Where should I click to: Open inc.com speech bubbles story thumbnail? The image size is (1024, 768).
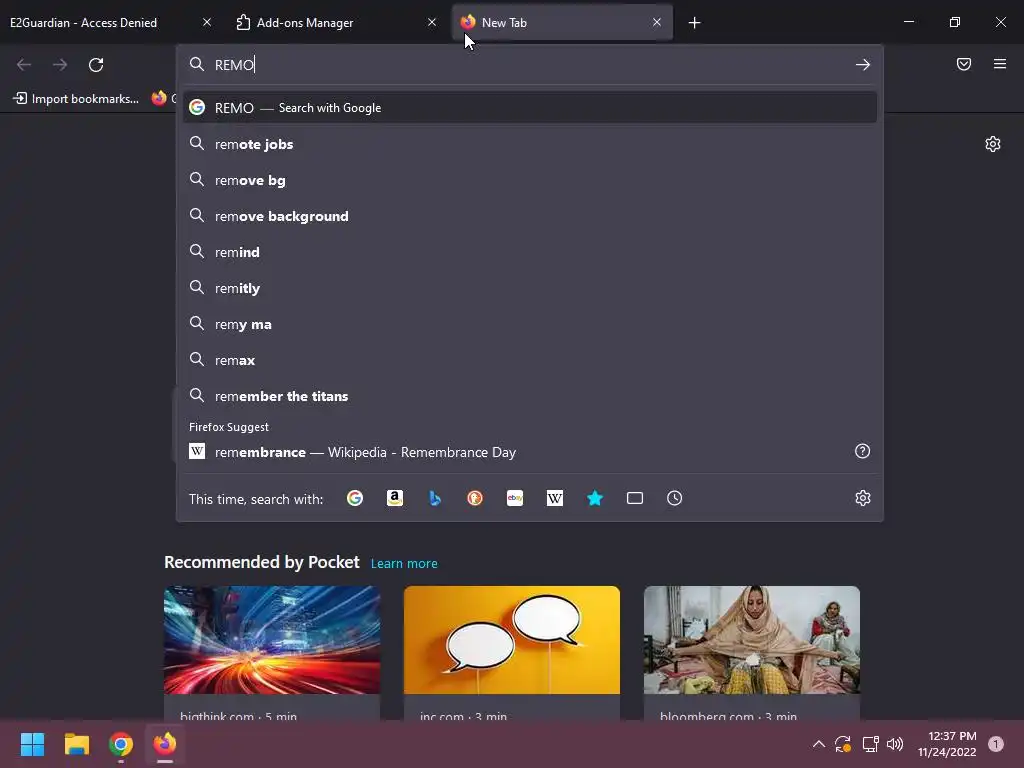point(512,640)
